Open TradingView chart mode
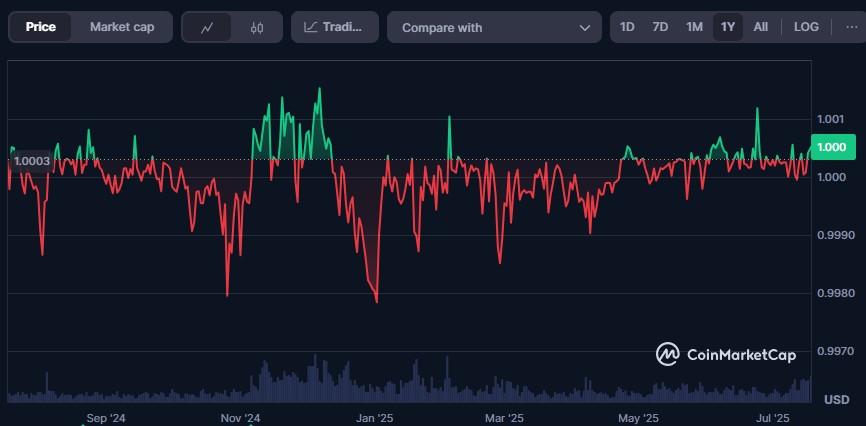This screenshot has width=866, height=426. pyautogui.click(x=335, y=28)
